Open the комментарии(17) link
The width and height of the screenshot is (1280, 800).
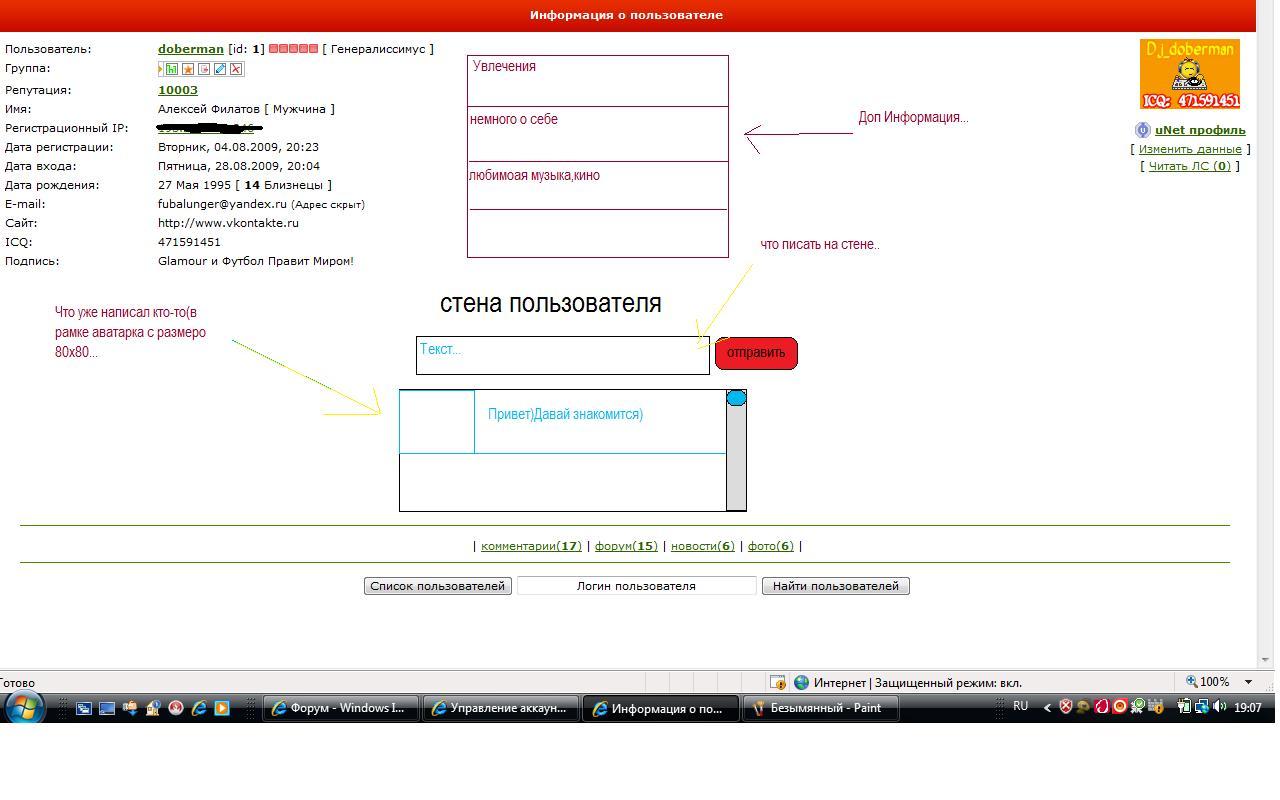531,546
